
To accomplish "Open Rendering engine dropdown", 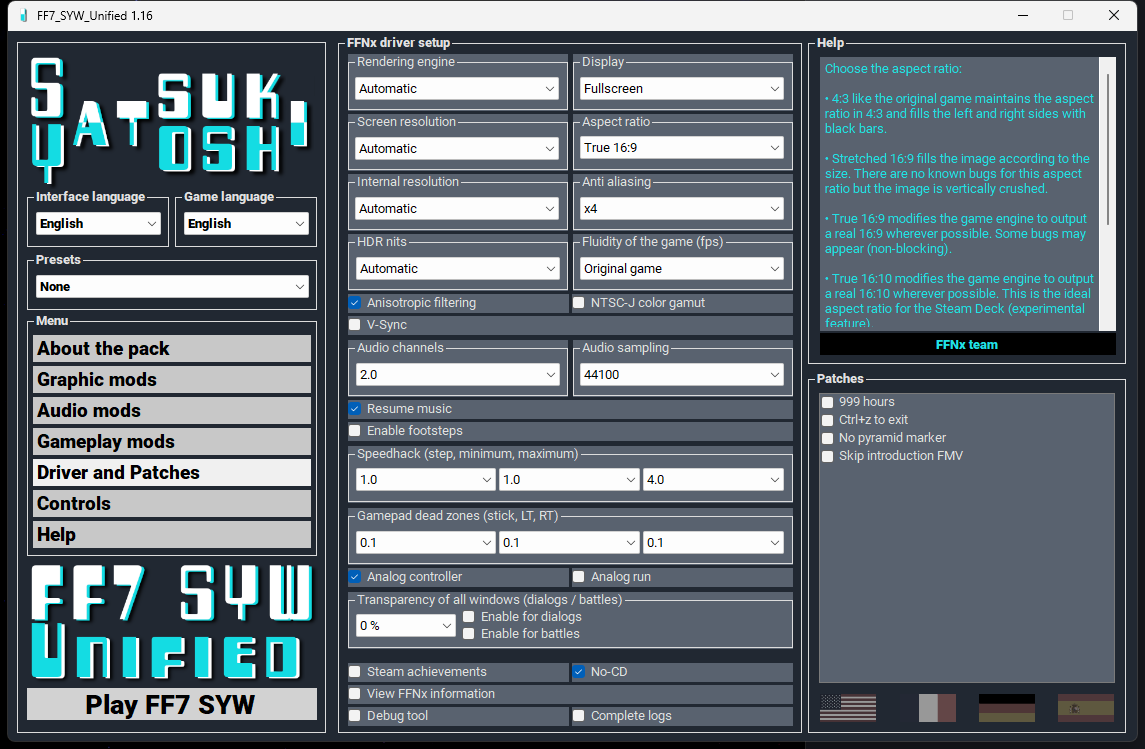I will 458,88.
